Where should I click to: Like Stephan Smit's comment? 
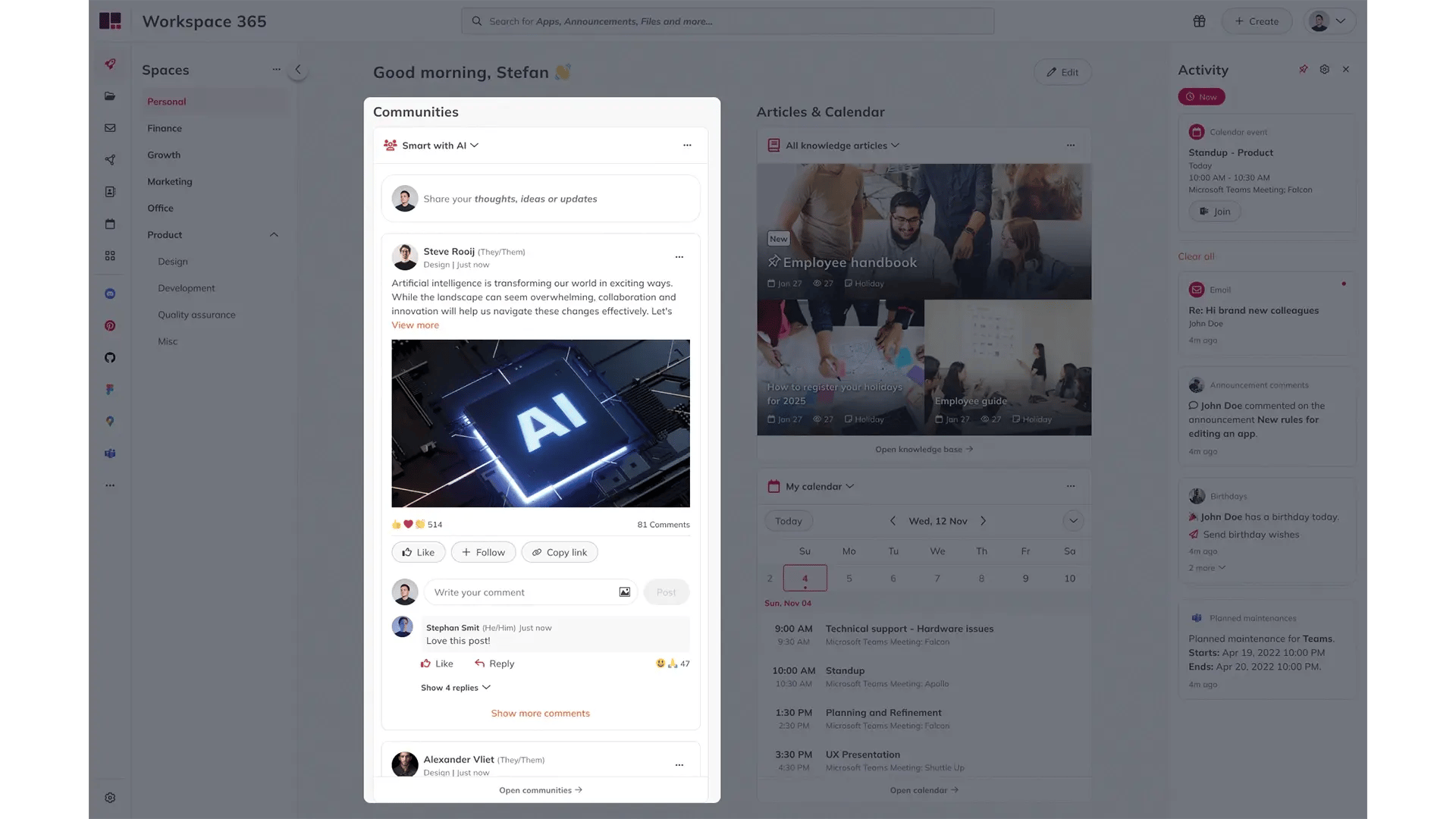point(437,664)
